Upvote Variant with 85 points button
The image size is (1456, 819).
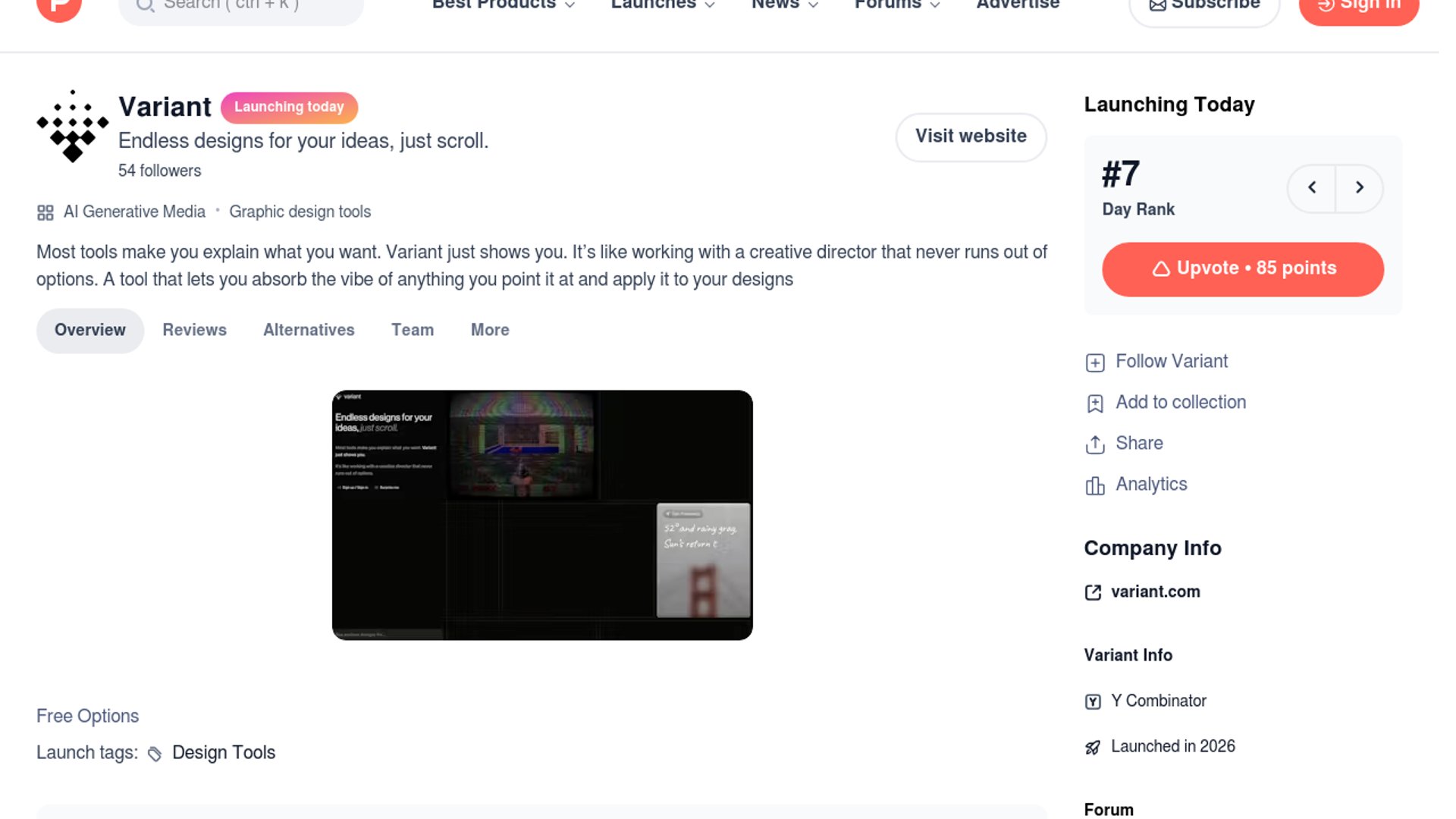click(x=1242, y=269)
